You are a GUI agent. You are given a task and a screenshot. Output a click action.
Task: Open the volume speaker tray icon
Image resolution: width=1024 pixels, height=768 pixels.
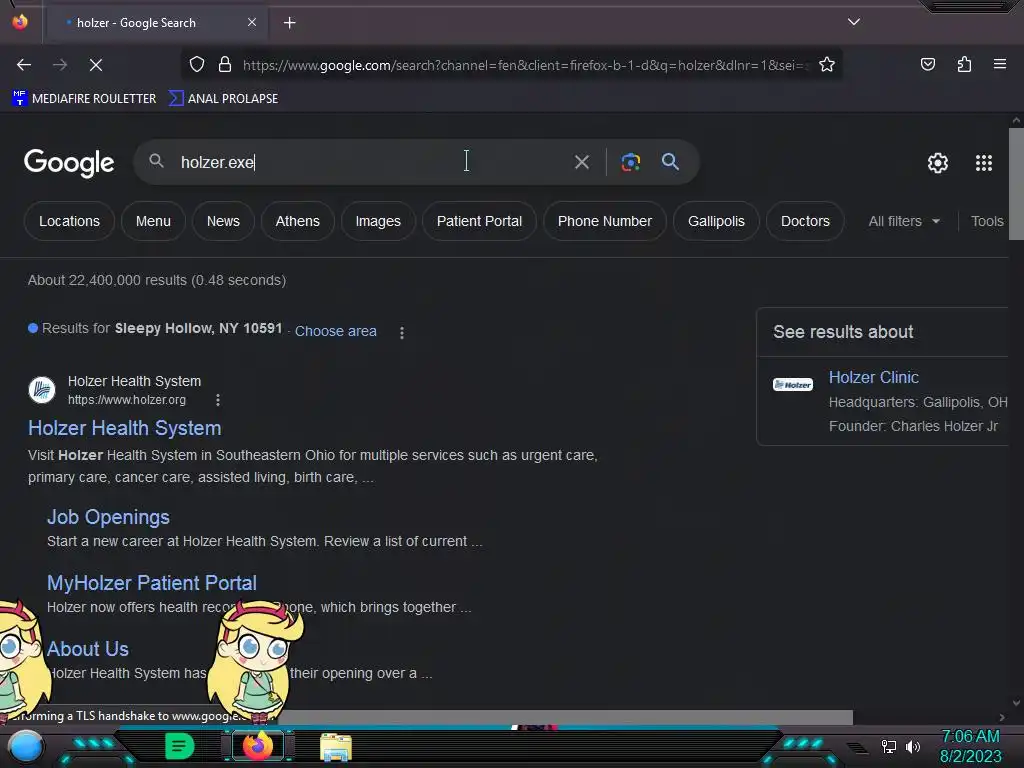point(912,746)
